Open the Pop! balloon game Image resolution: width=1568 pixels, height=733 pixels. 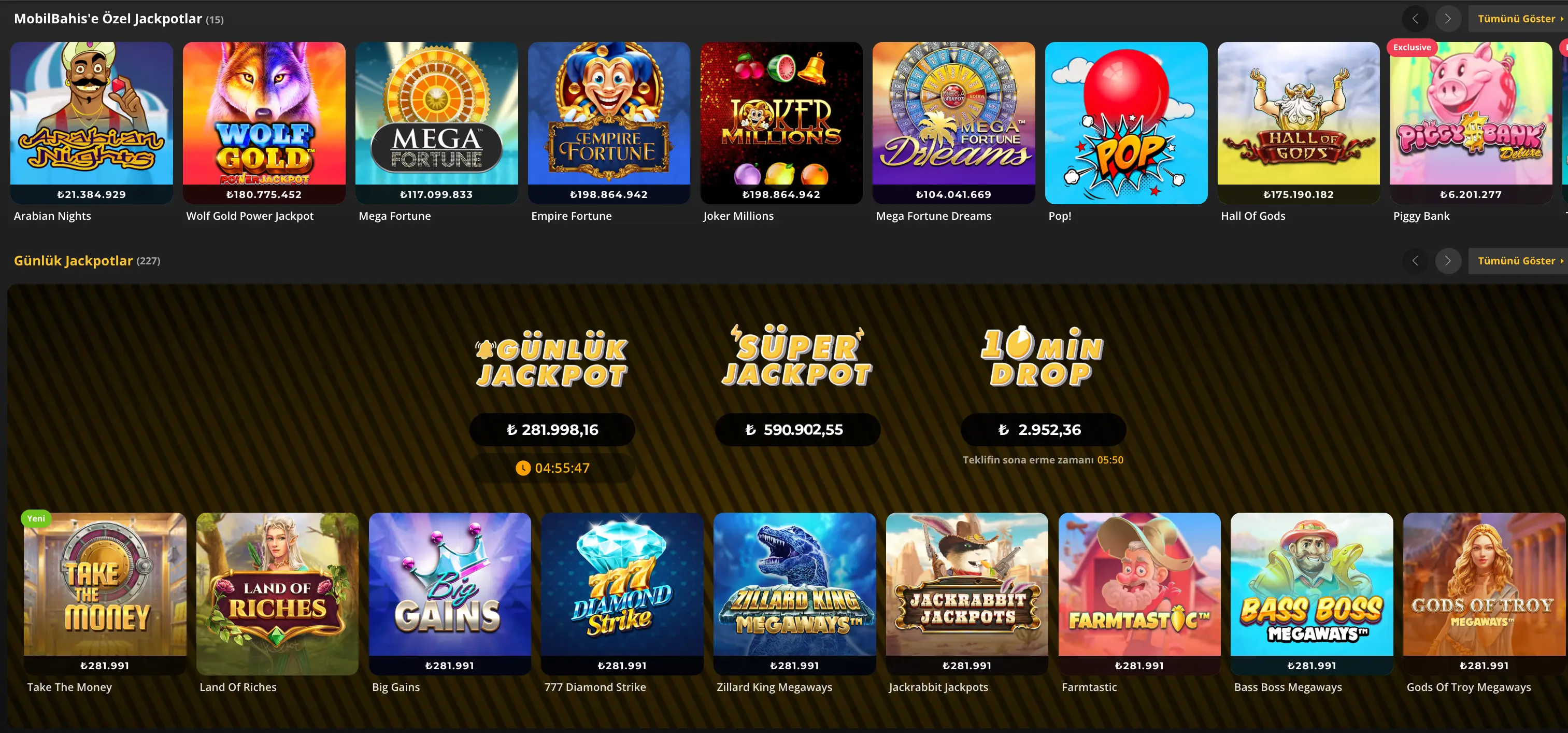(x=1126, y=122)
